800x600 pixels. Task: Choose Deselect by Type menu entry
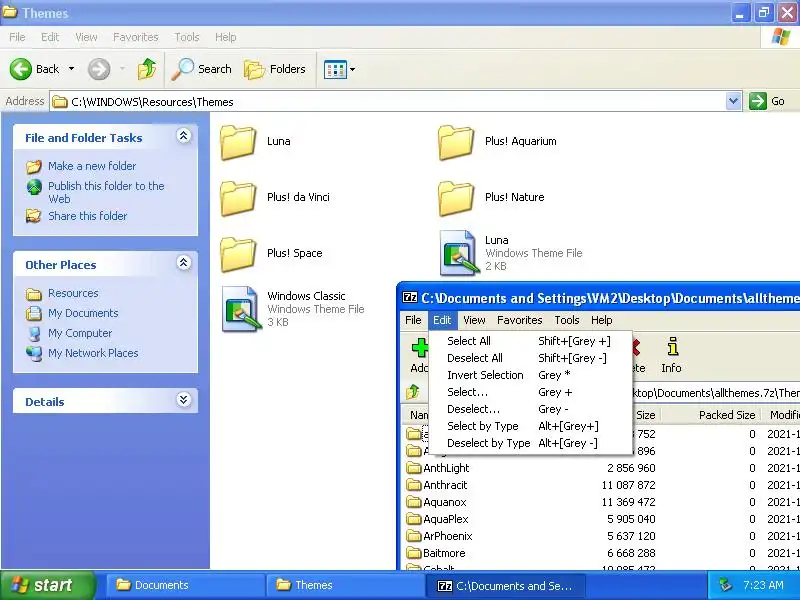tap(530, 443)
